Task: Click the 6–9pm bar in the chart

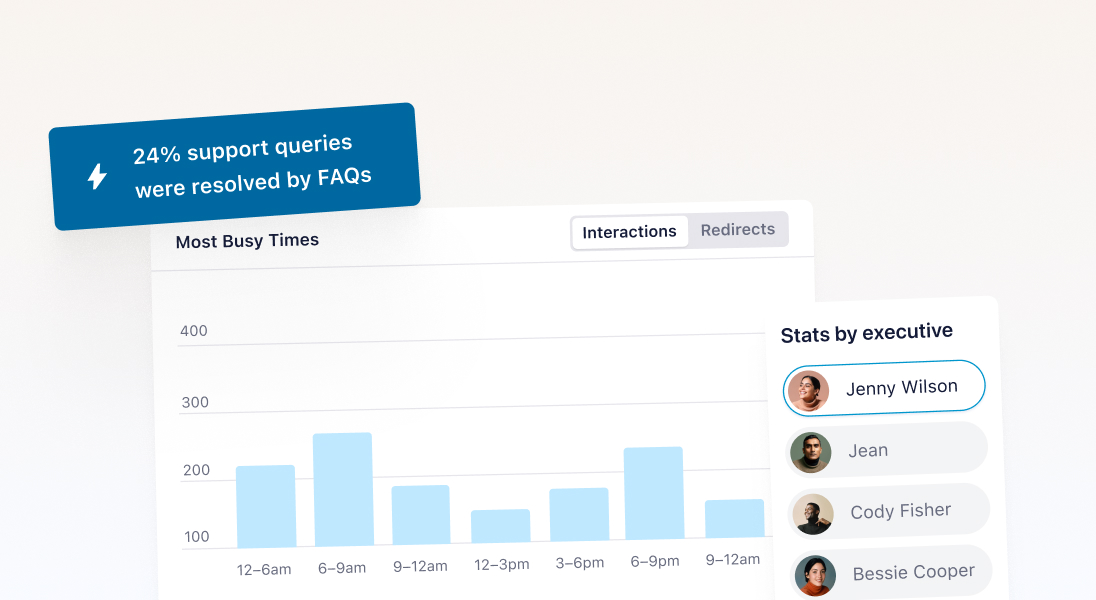Action: tap(654, 495)
